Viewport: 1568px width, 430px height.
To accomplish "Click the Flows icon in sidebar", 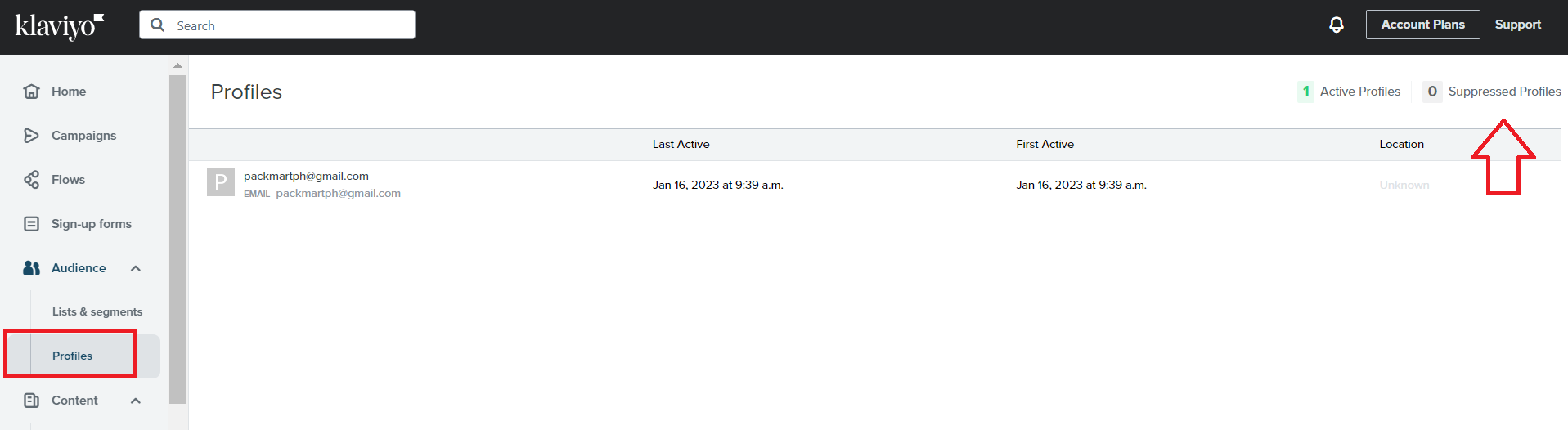I will [x=31, y=180].
